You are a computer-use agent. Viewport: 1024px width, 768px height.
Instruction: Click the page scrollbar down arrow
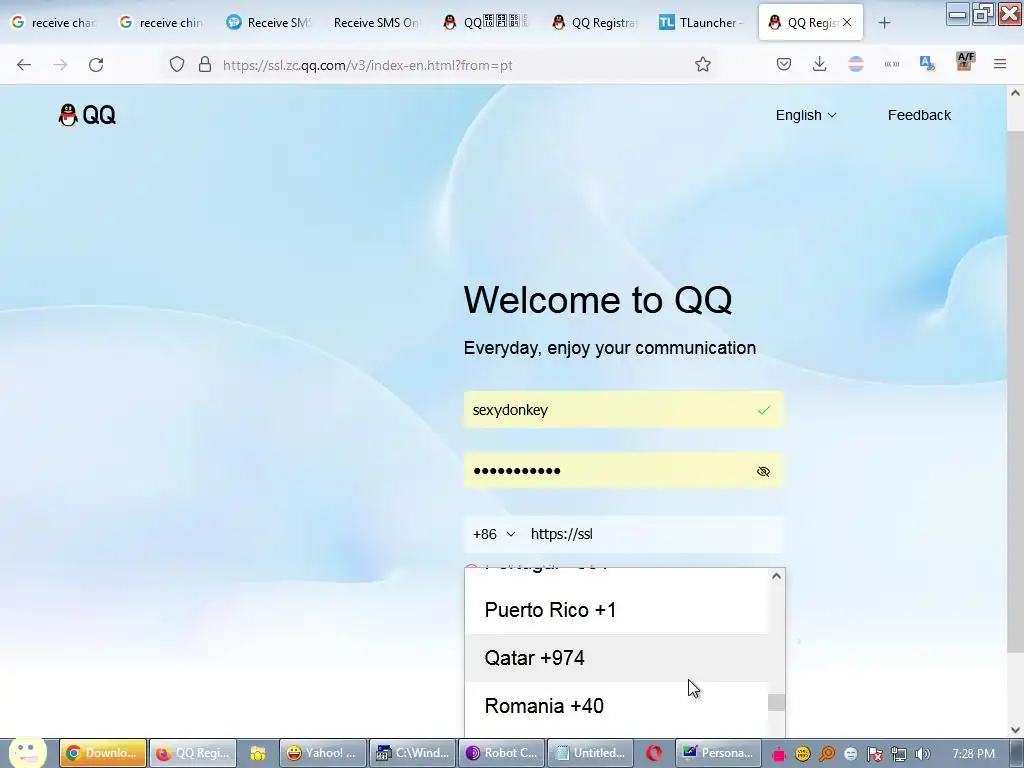coord(1015,729)
